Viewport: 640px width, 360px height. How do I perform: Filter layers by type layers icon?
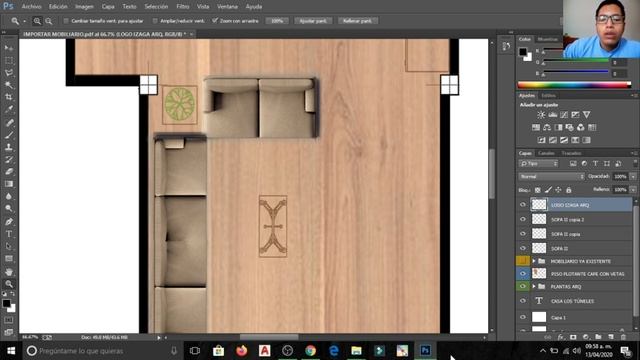click(x=595, y=163)
